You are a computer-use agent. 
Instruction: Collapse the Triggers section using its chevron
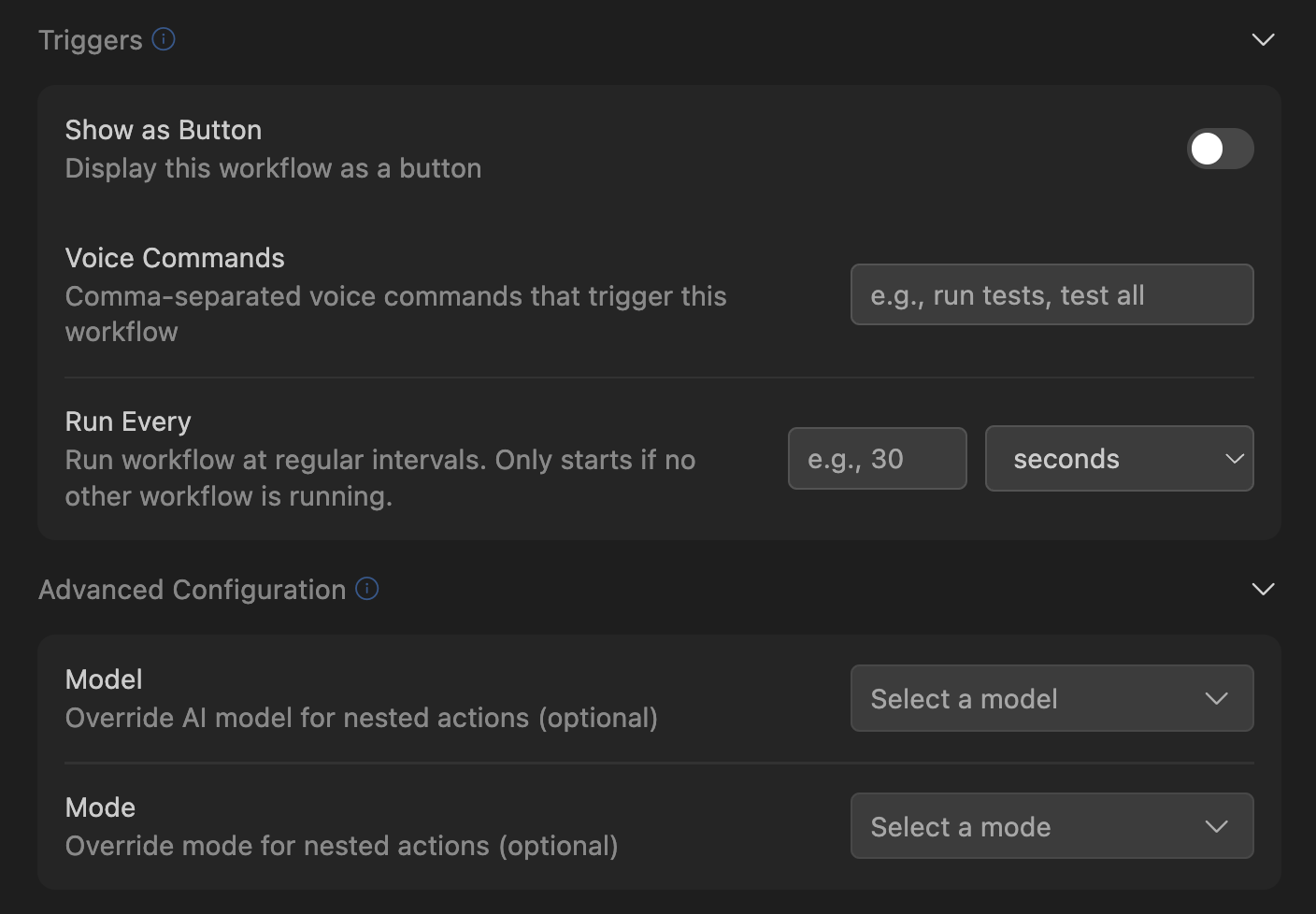[1263, 39]
